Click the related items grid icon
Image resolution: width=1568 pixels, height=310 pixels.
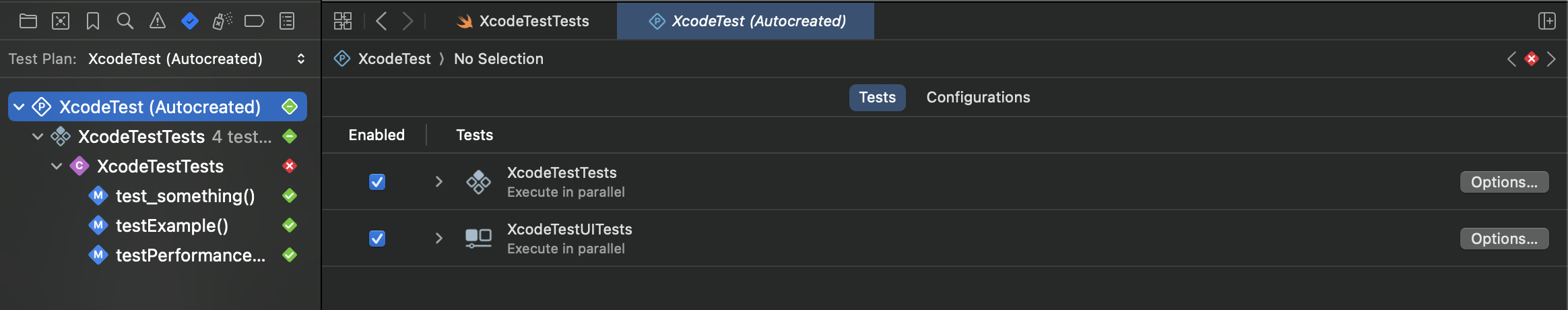[x=343, y=21]
